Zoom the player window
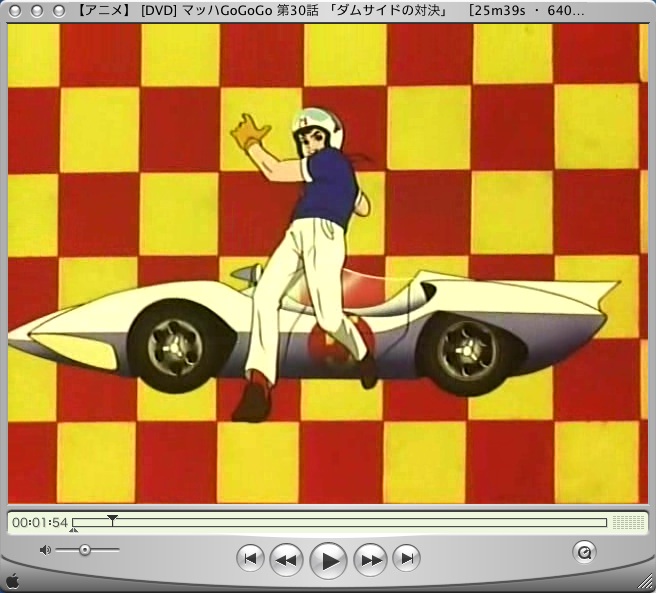This screenshot has width=656, height=593. [59, 10]
